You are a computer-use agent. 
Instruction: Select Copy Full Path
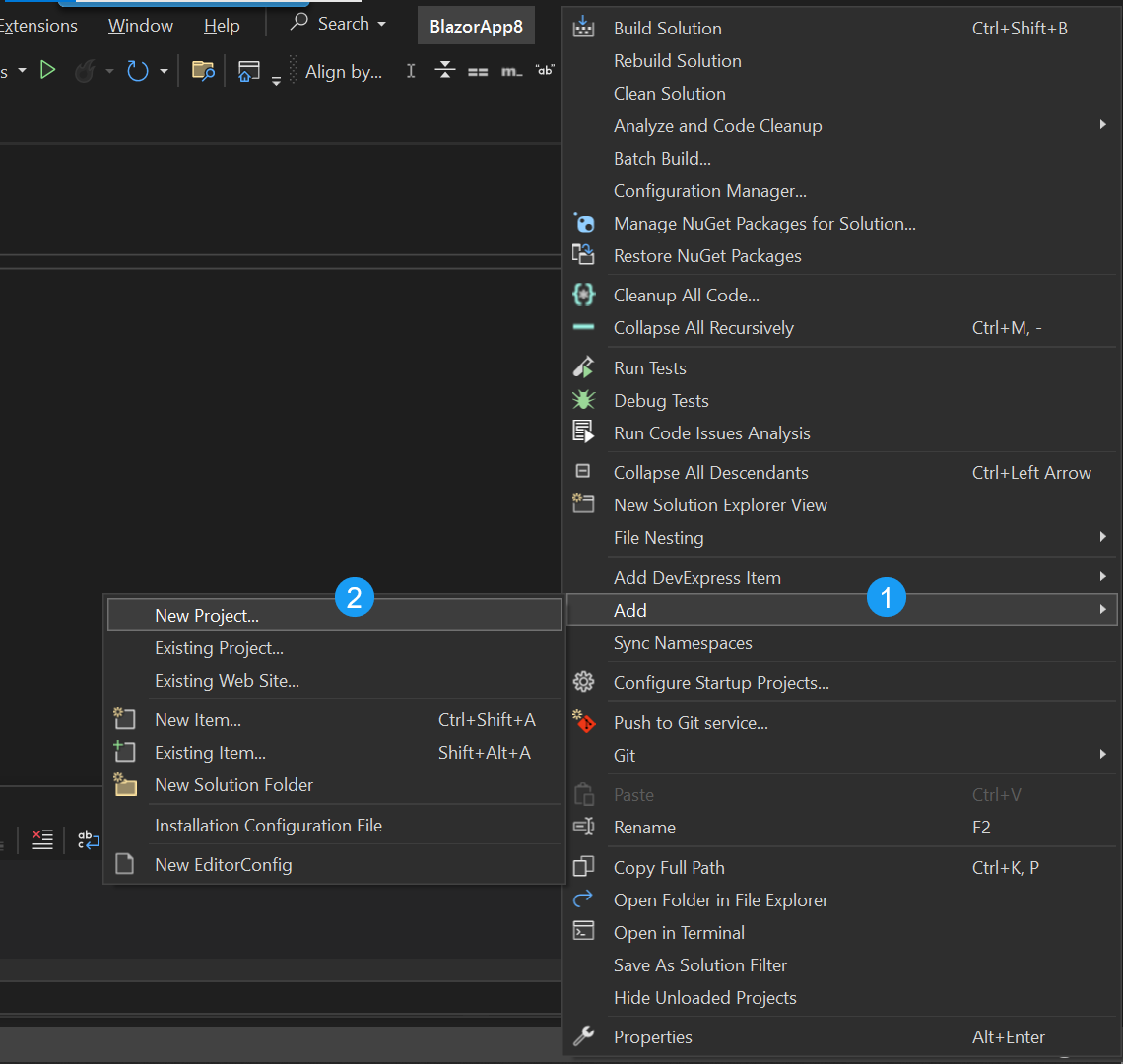click(x=841, y=868)
